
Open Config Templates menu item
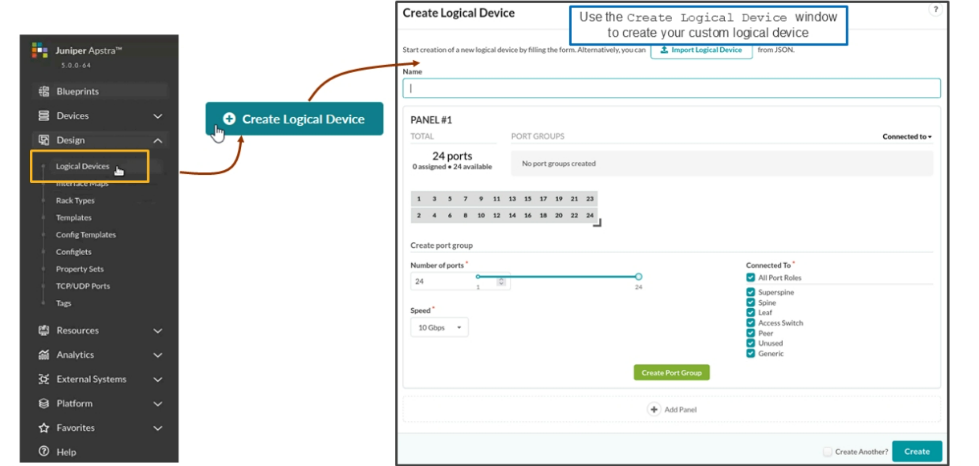pos(86,235)
